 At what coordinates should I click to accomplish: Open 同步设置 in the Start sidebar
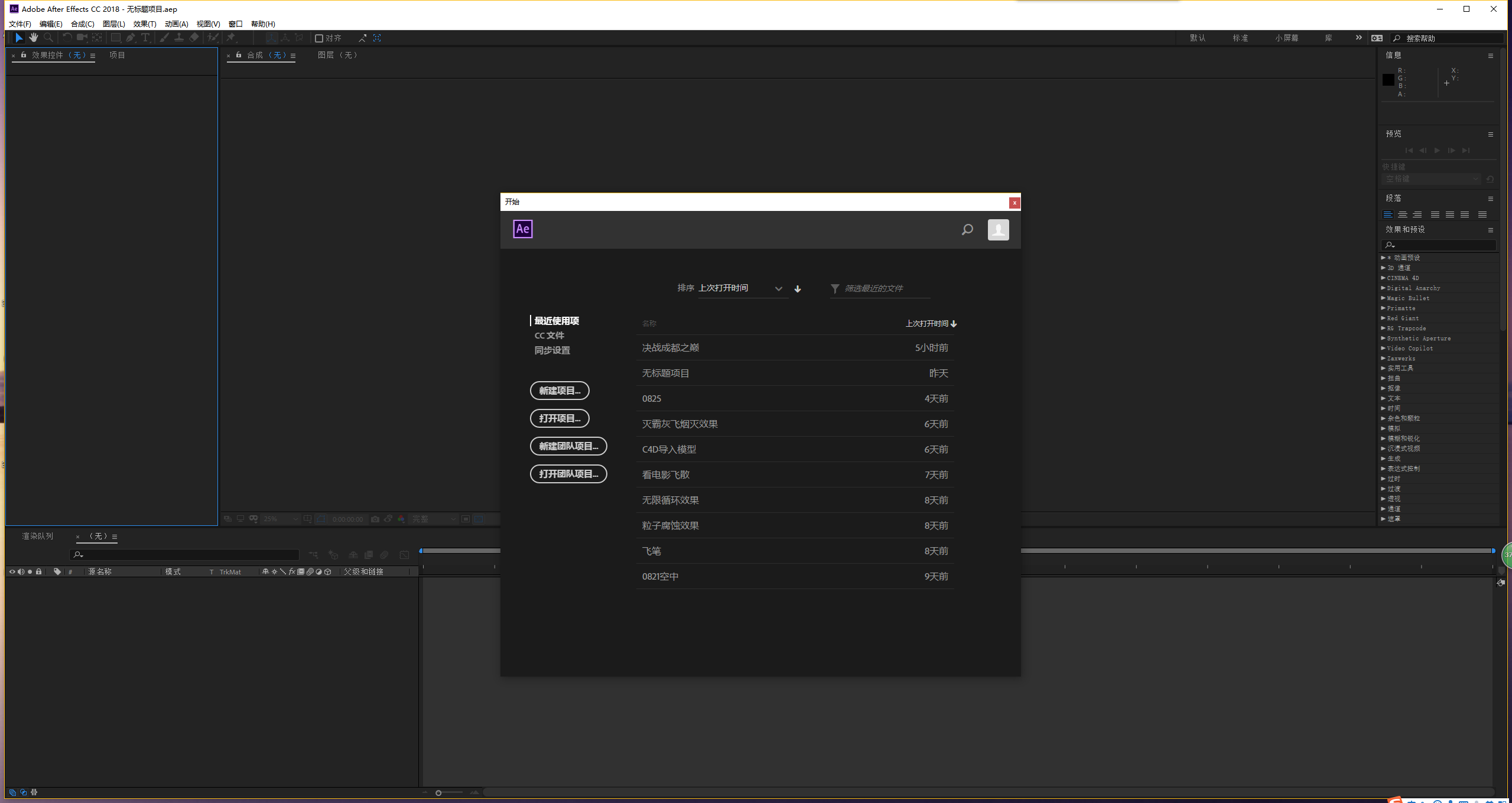pos(552,350)
